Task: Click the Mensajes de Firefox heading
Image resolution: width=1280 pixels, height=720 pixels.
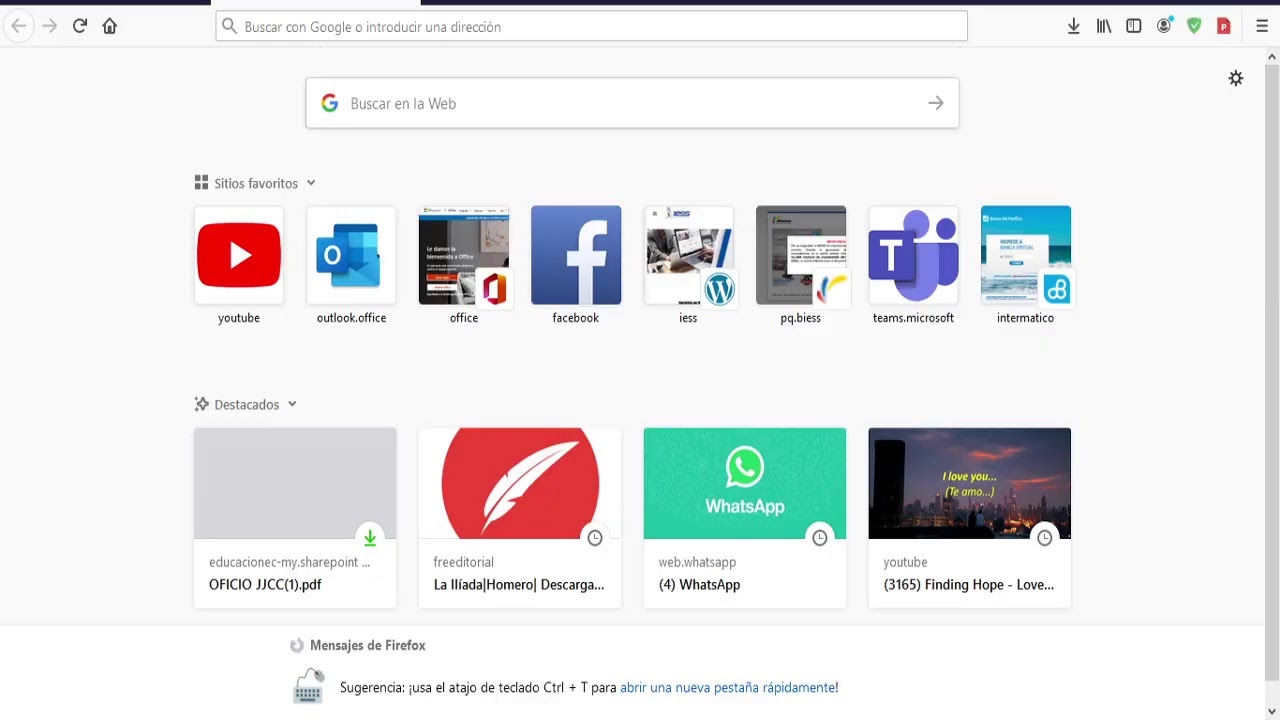Action: tap(368, 645)
